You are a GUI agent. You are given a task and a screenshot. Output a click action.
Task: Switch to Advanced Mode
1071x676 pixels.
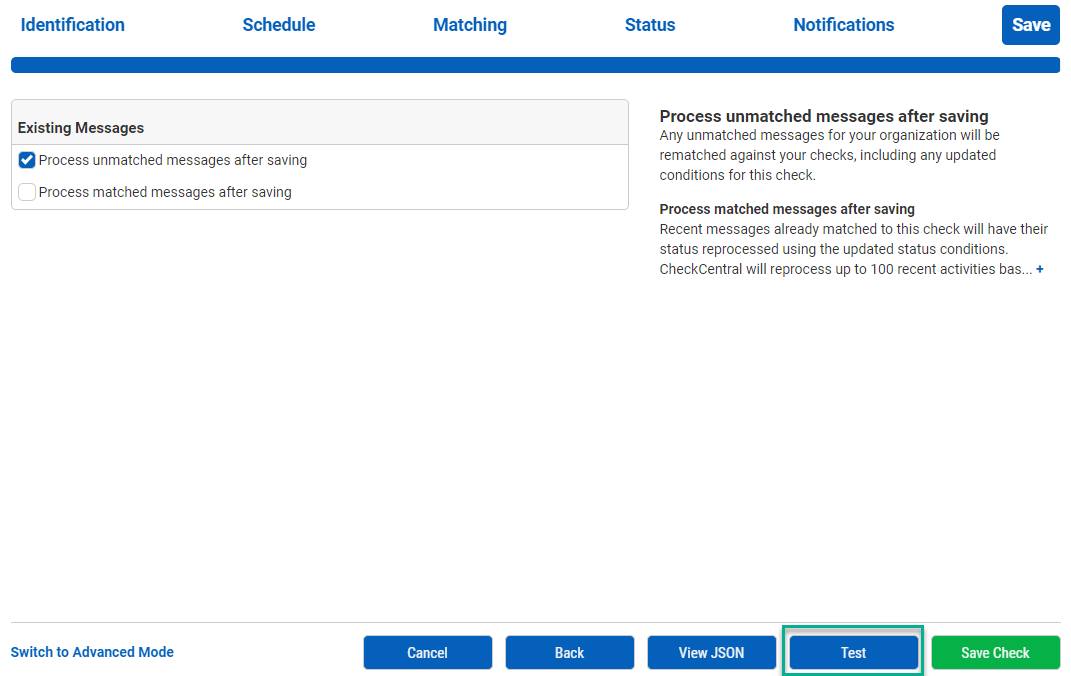pyautogui.click(x=92, y=652)
